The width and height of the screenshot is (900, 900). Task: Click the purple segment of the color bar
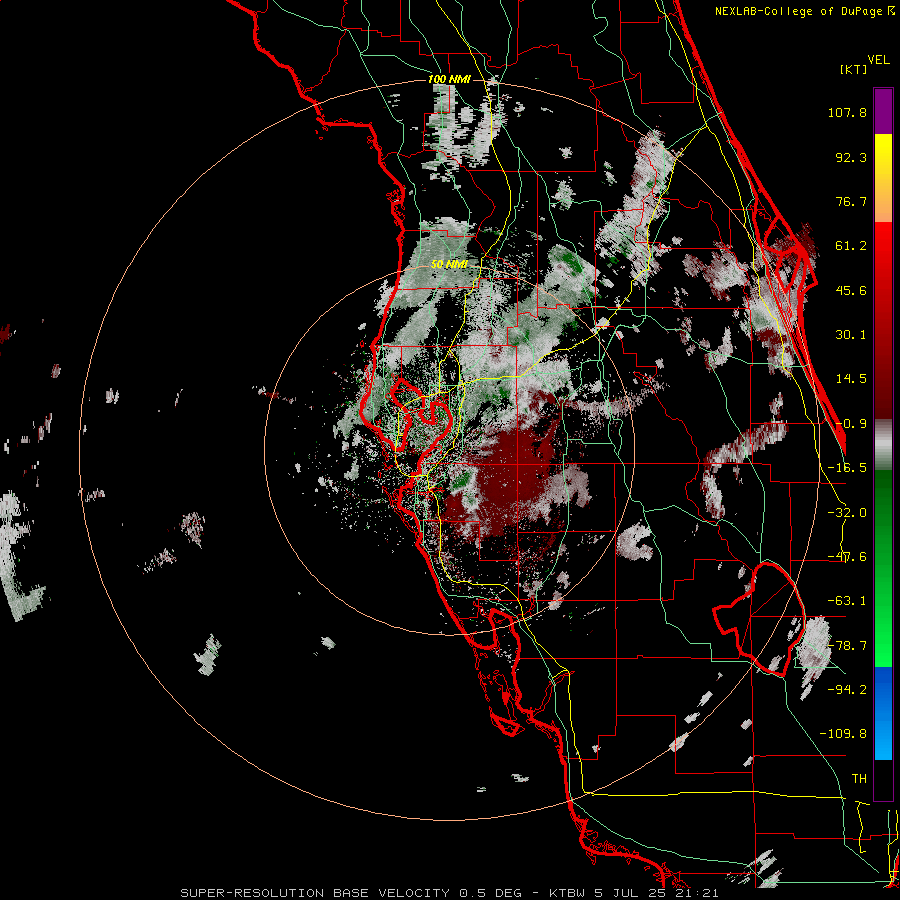coord(883,111)
